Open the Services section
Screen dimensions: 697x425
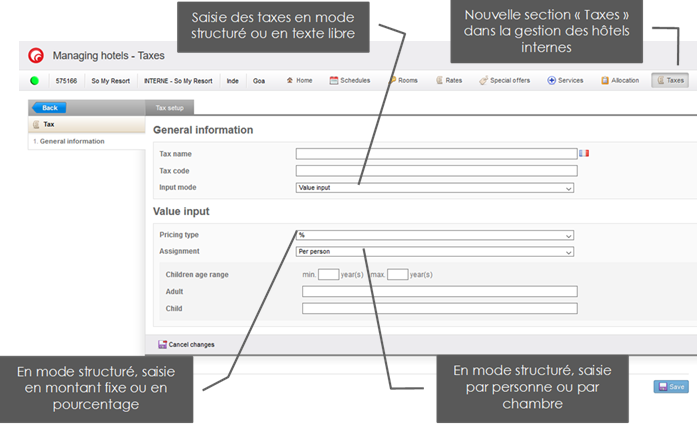[x=565, y=80]
